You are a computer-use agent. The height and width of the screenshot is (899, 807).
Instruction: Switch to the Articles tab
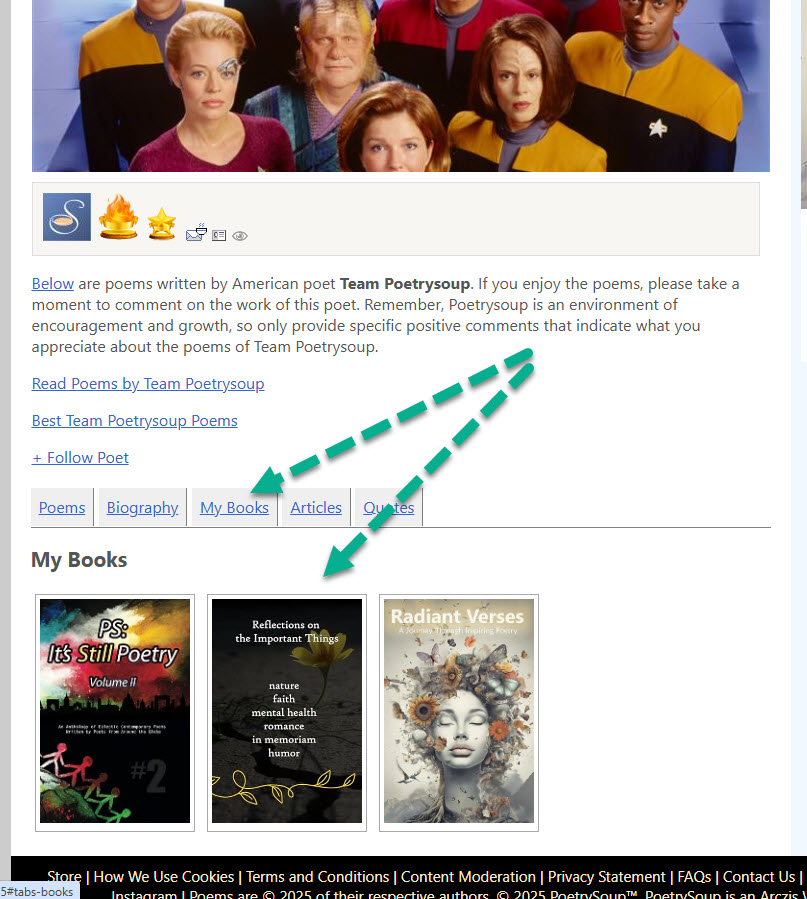coord(316,507)
